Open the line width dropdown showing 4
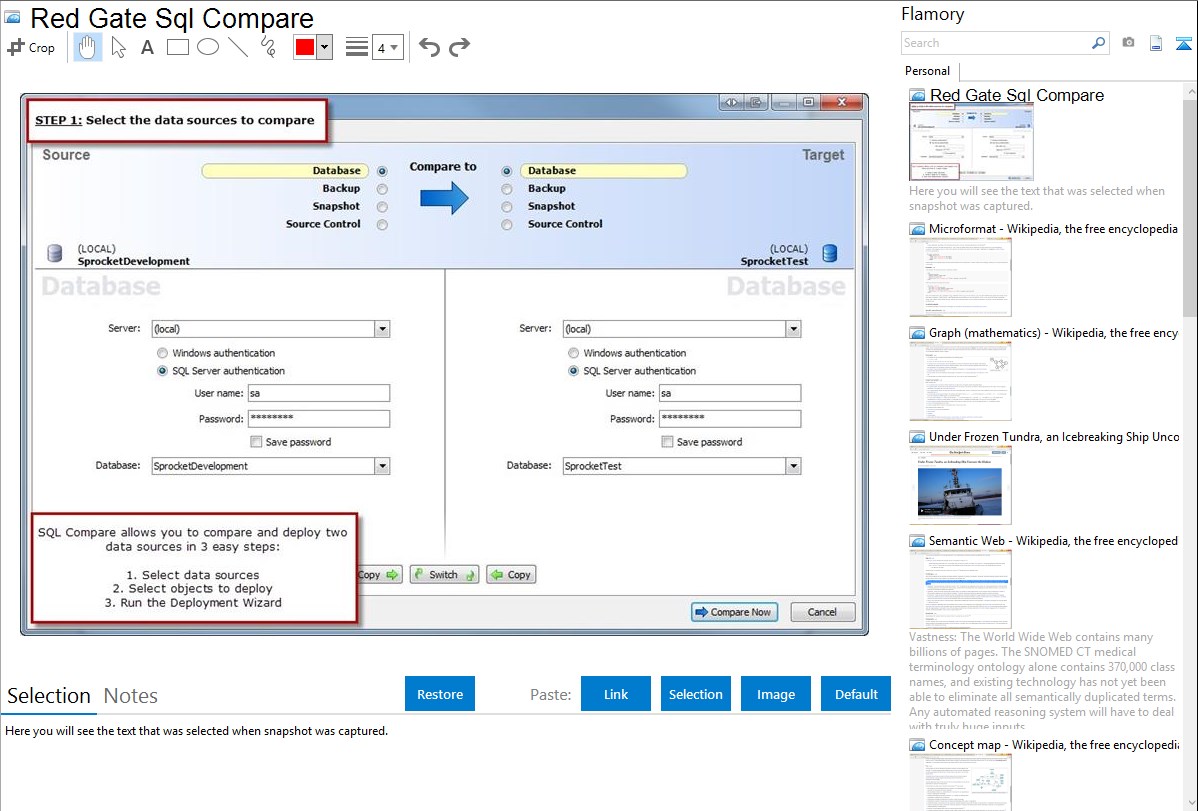The width and height of the screenshot is (1198, 811). pos(387,48)
